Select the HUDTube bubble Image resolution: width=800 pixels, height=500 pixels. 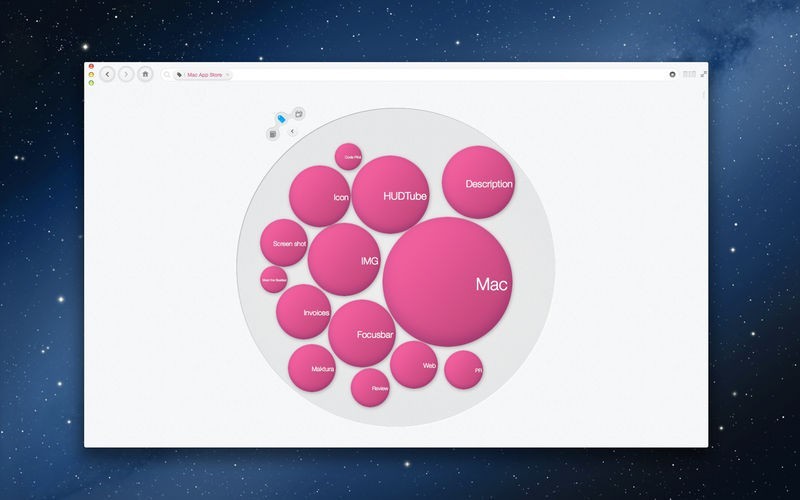(390, 194)
